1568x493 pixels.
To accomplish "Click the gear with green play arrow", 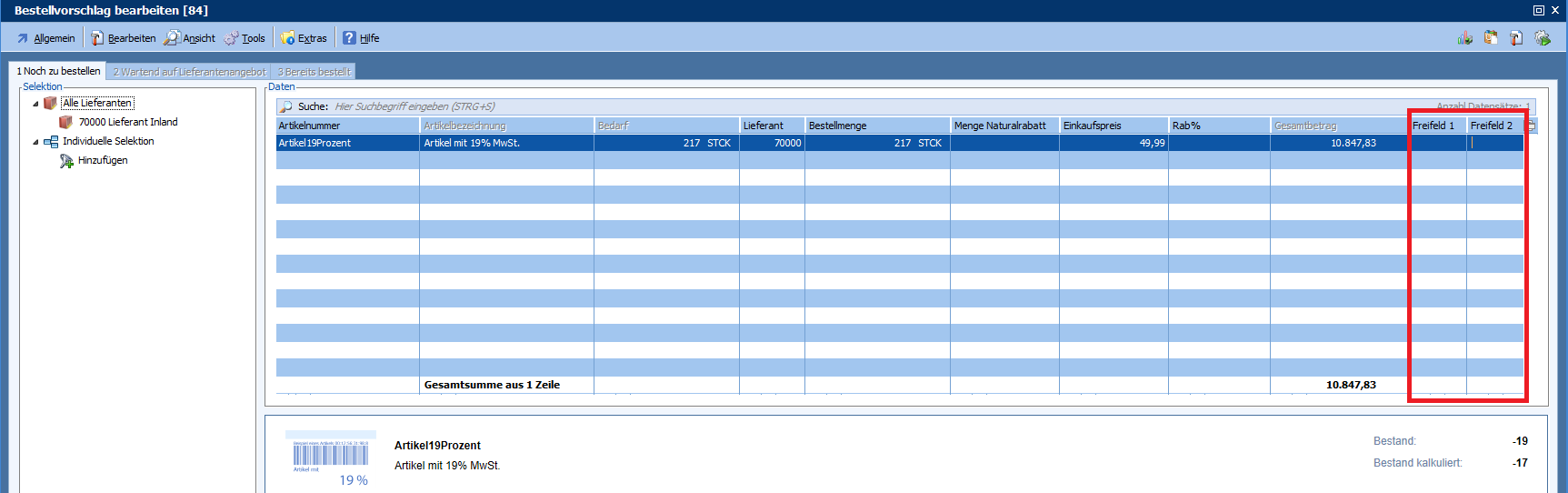I will [1543, 38].
